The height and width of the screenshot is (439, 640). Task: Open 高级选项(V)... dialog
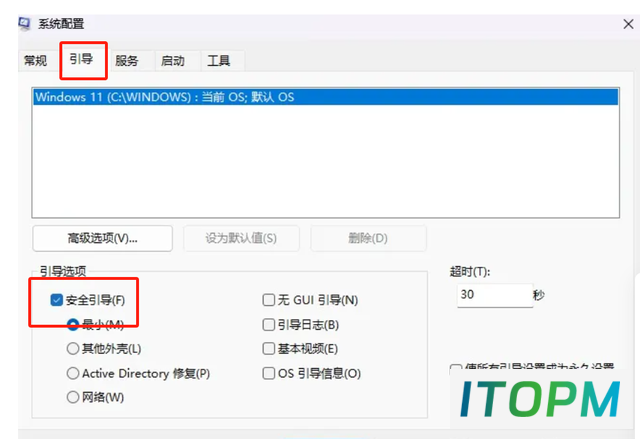[102, 238]
